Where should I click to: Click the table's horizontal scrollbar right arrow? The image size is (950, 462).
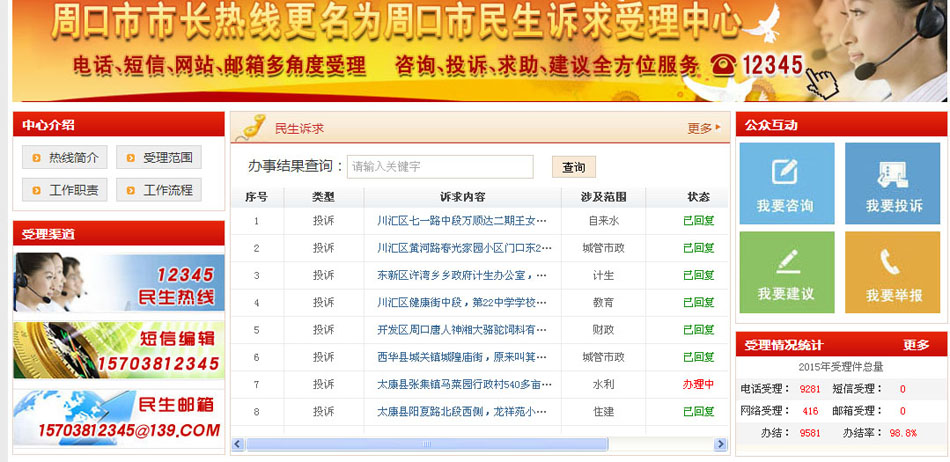click(721, 444)
